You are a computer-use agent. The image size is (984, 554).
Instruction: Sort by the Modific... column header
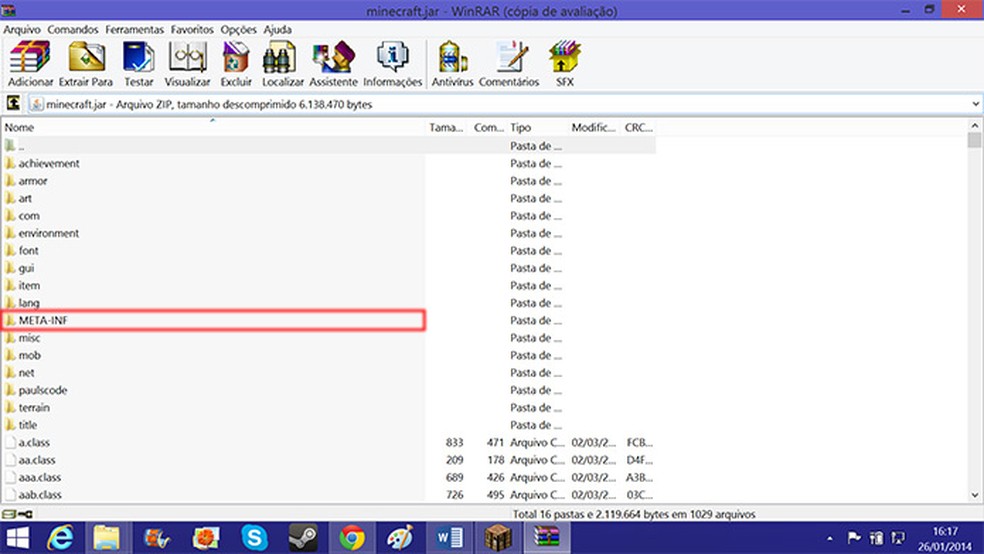(x=594, y=127)
